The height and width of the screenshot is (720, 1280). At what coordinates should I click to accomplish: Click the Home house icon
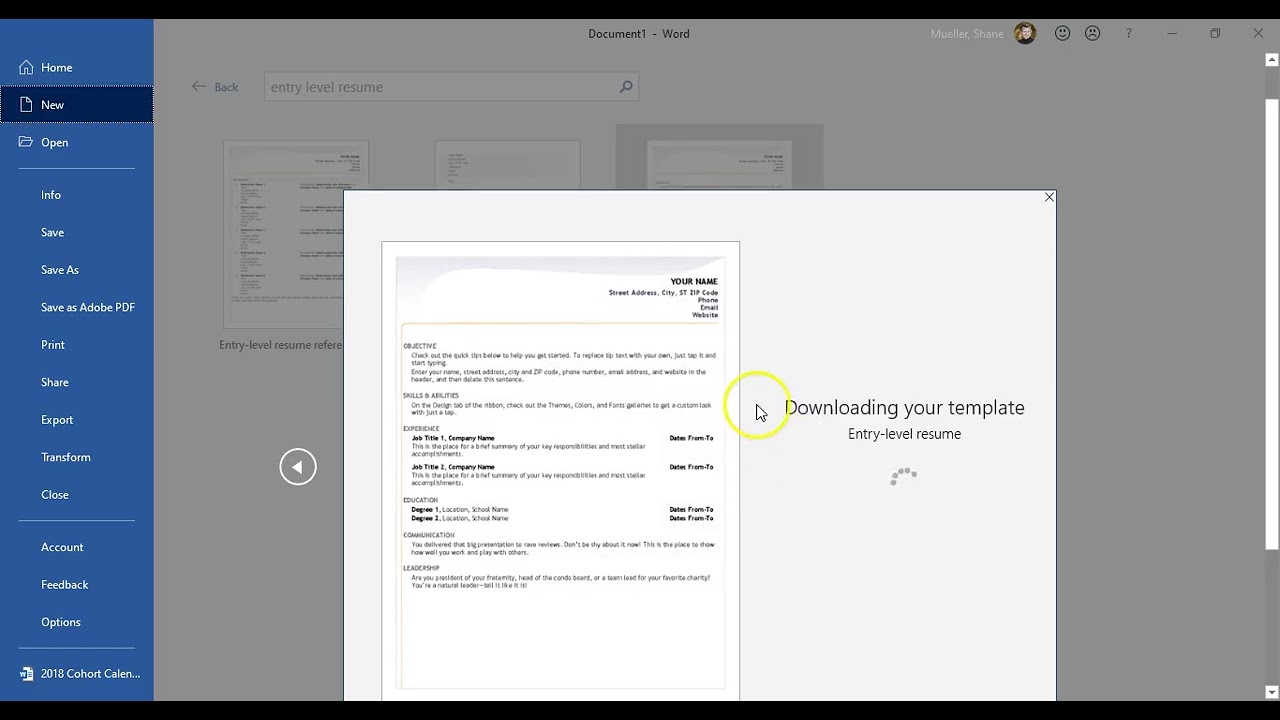coord(26,67)
